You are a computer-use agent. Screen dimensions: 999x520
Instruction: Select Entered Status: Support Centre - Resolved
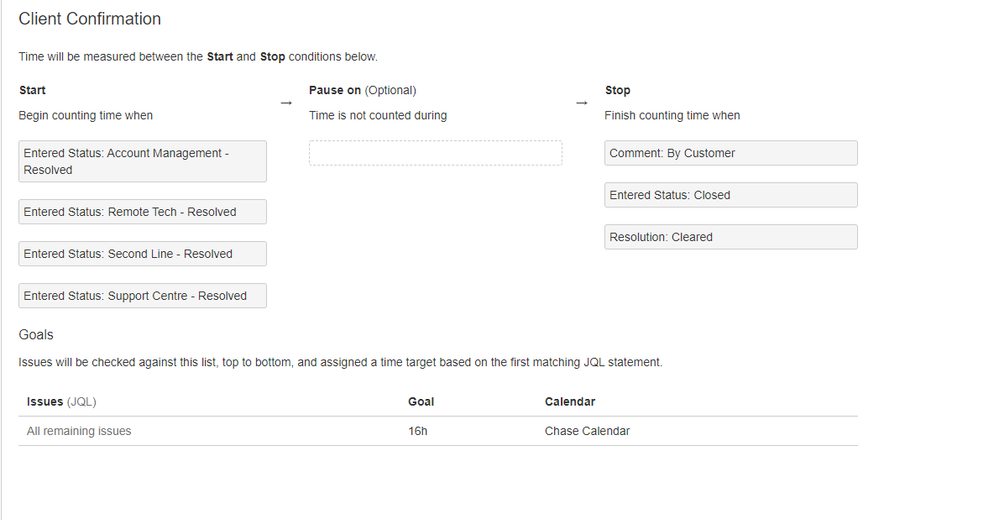143,296
